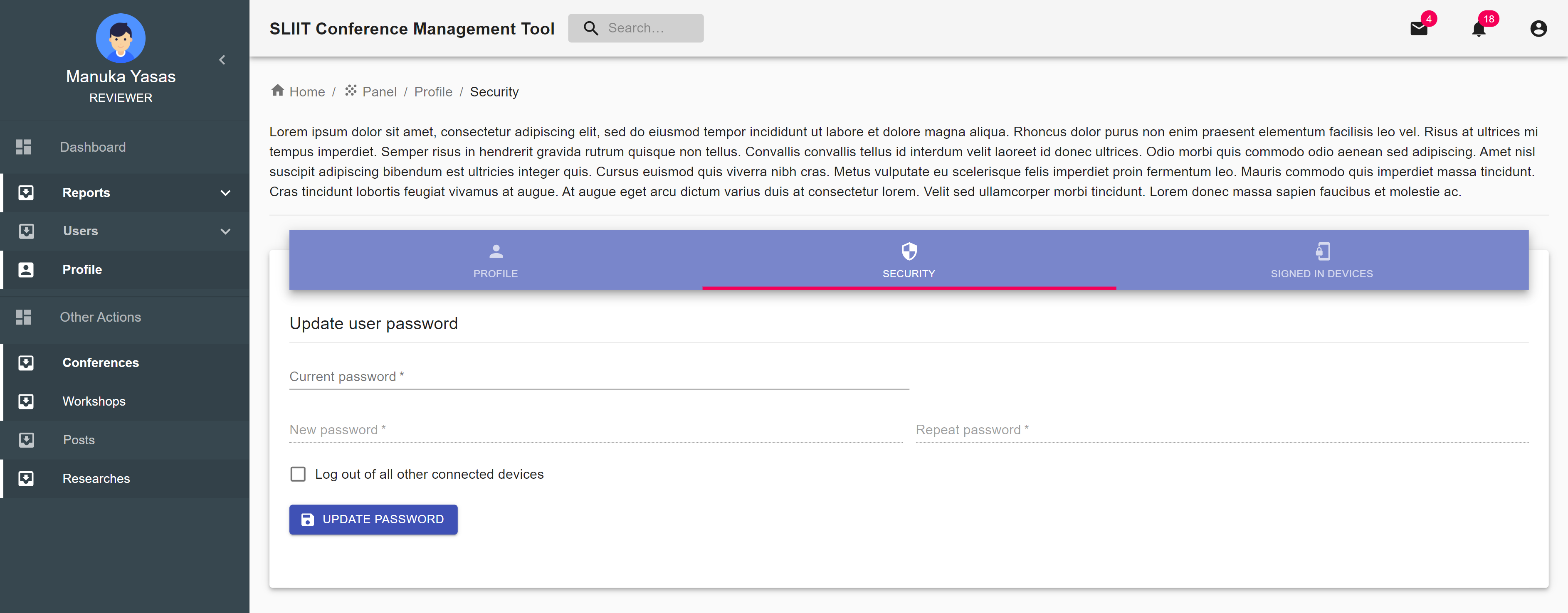Click the user account icon in header
This screenshot has width=1568, height=613.
tap(1538, 29)
